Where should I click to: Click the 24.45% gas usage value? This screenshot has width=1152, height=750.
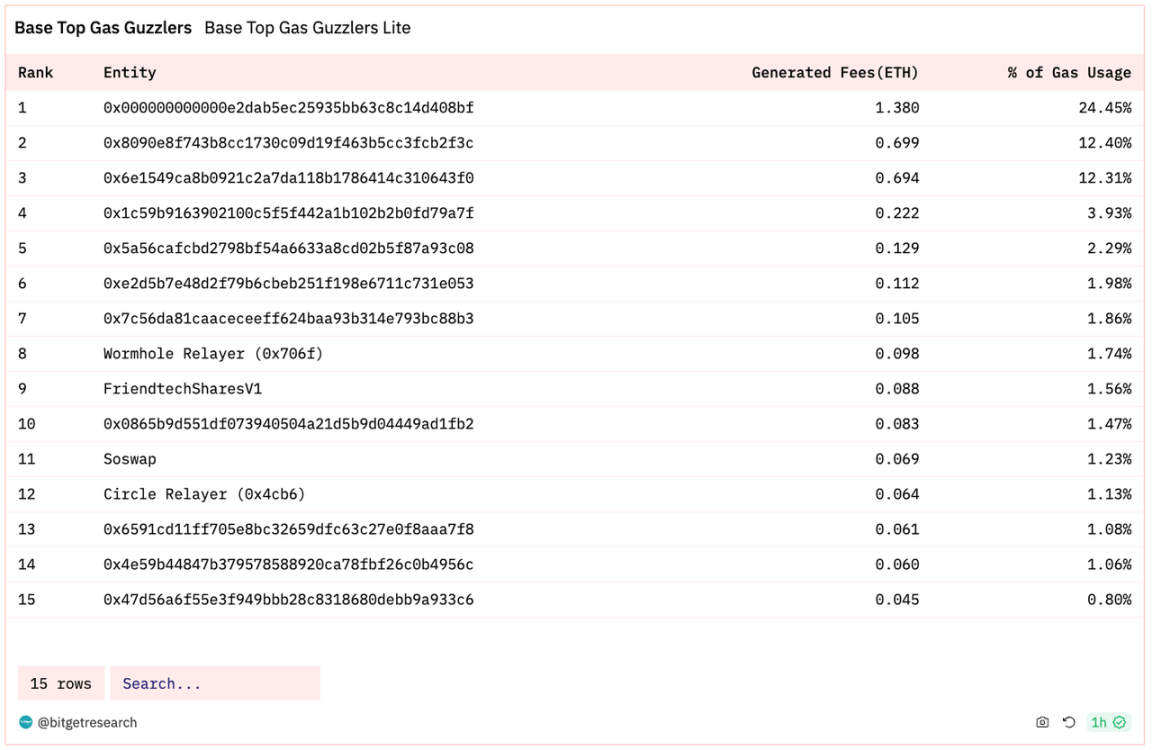1104,108
